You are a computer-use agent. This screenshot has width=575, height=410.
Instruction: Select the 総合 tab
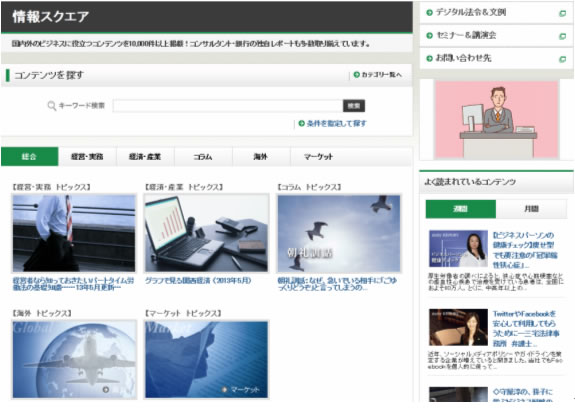(30, 157)
